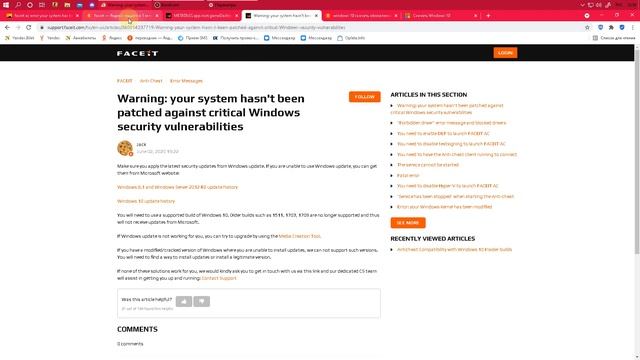The height and width of the screenshot is (360, 640).
Task: Open a new browser tab
Action: tap(488, 16)
